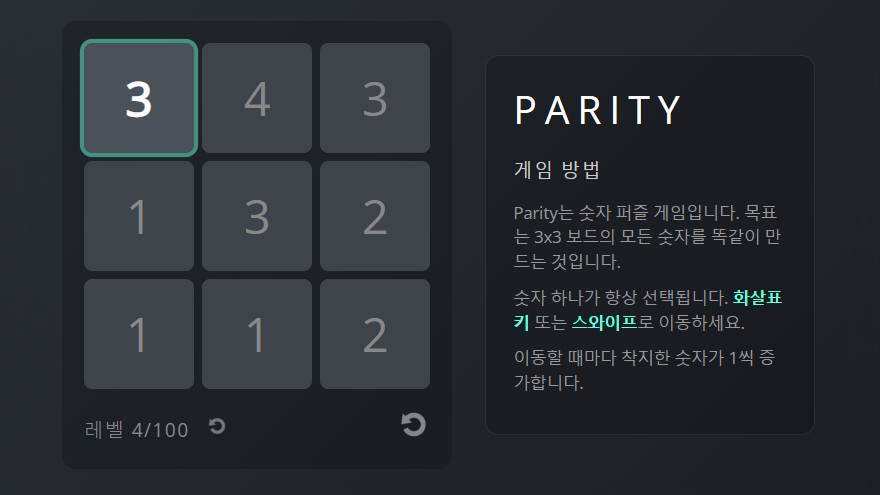Click the 레벨 4/100 level indicator

tap(137, 430)
